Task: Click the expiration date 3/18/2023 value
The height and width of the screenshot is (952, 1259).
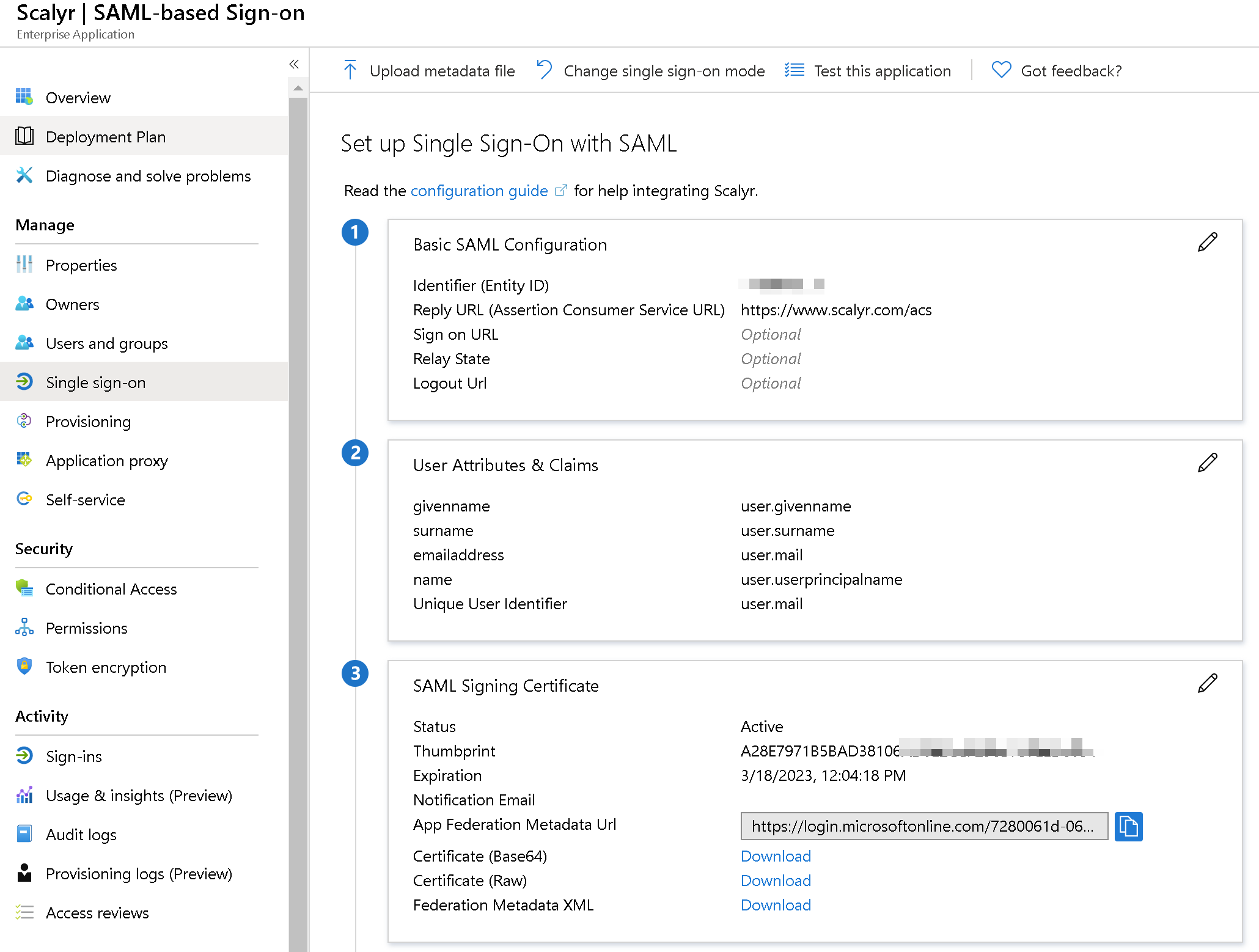Action: click(x=823, y=775)
